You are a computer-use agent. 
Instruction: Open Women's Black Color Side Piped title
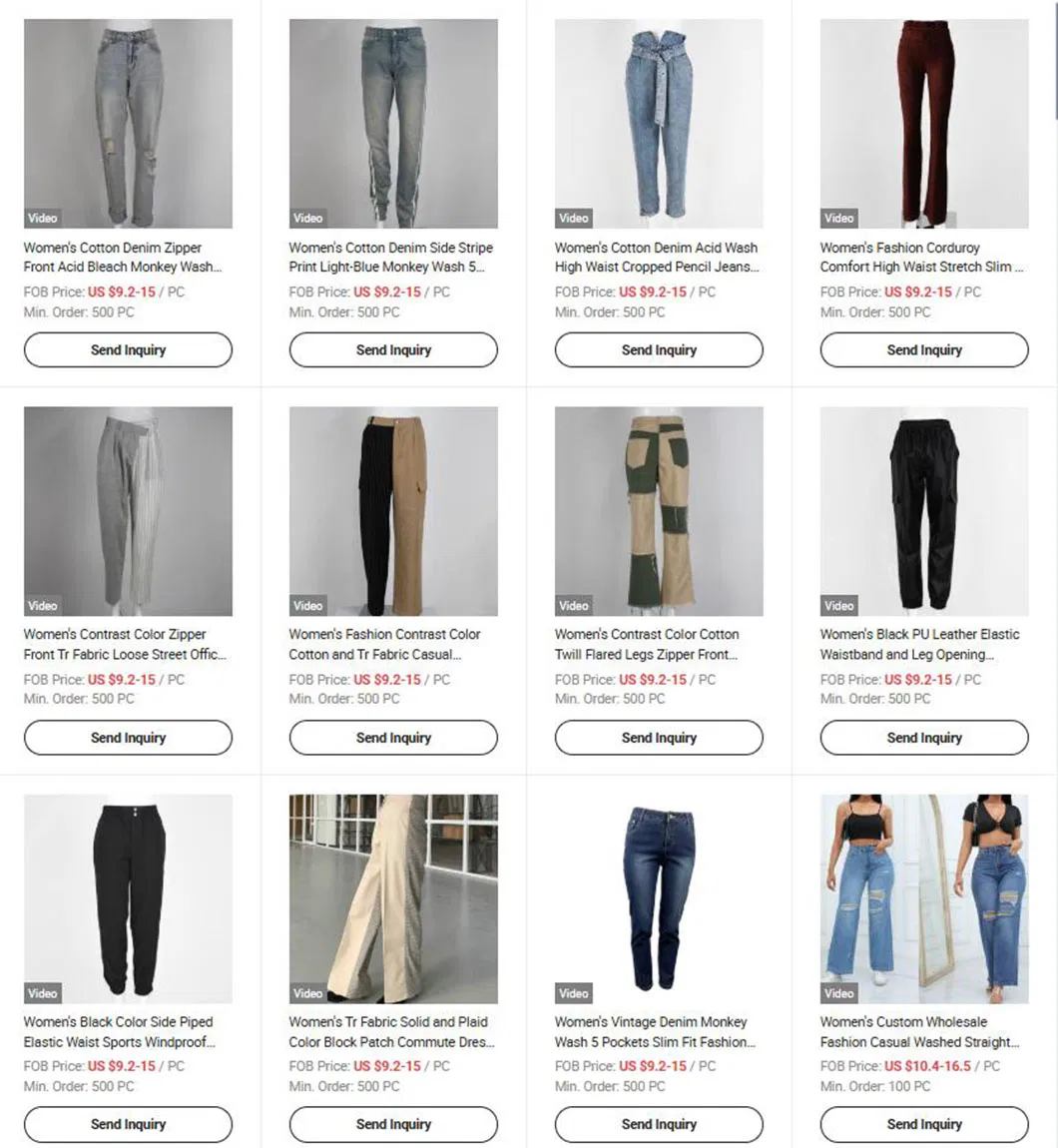pos(120,1031)
